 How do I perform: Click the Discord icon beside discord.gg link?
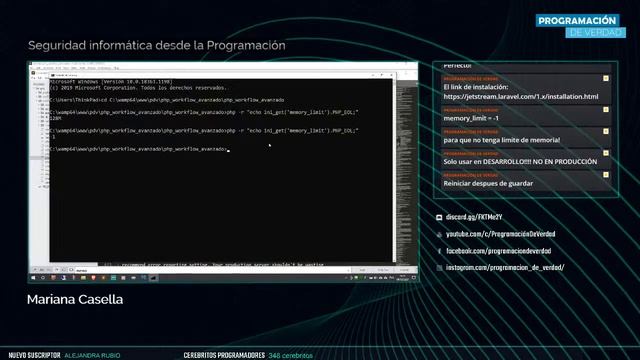pos(439,218)
